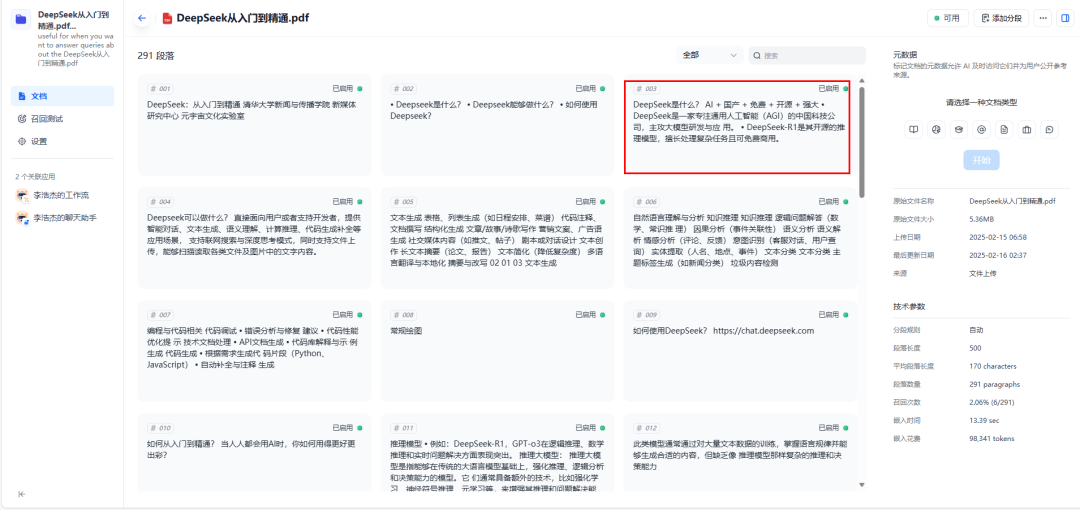The width and height of the screenshot is (1080, 510).
Task: Click scrollbar down arrow of segment list
Action: pos(862,484)
